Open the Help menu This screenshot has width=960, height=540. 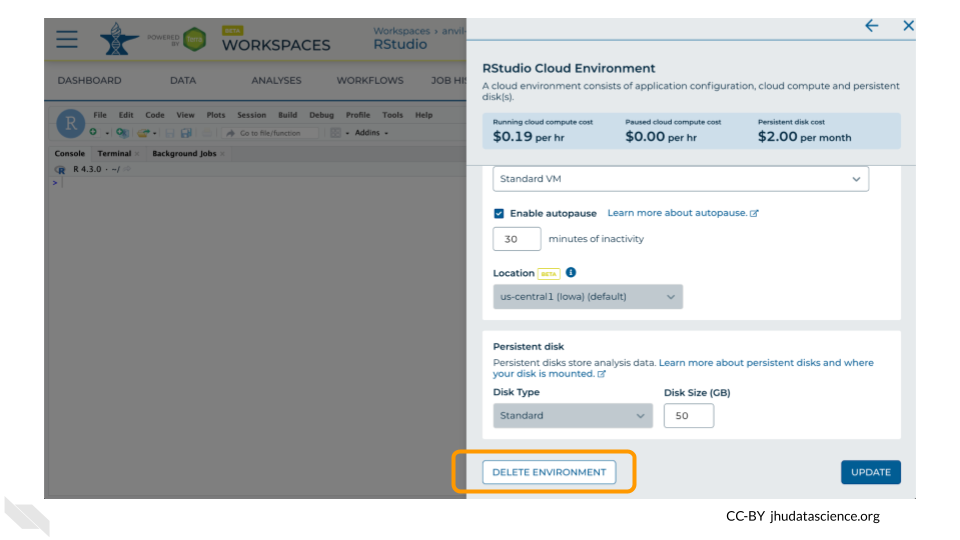click(x=424, y=115)
